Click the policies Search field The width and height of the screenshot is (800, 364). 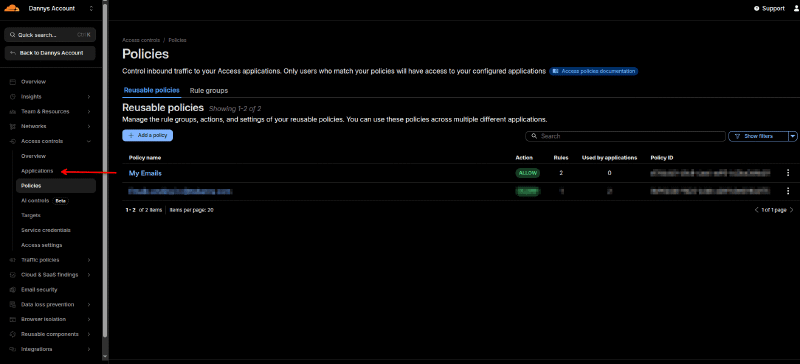click(625, 136)
